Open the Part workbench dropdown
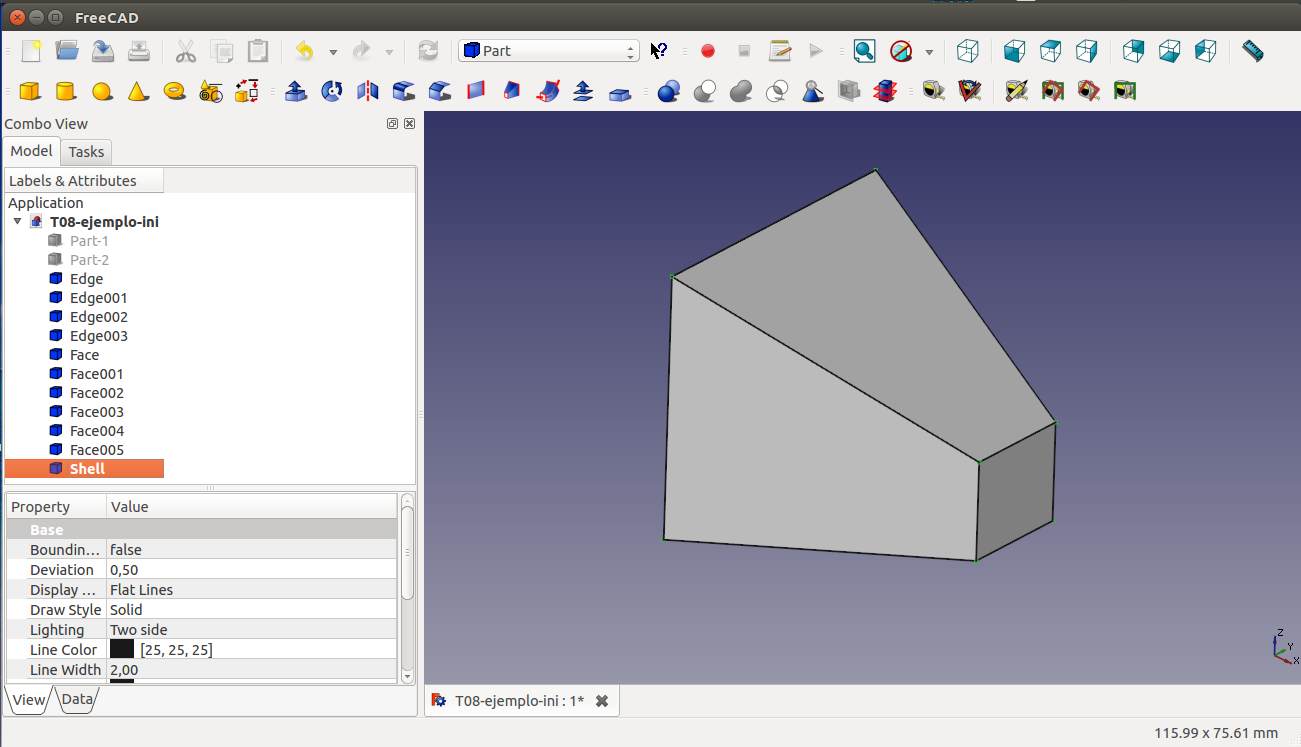1301x747 pixels. pyautogui.click(x=548, y=51)
